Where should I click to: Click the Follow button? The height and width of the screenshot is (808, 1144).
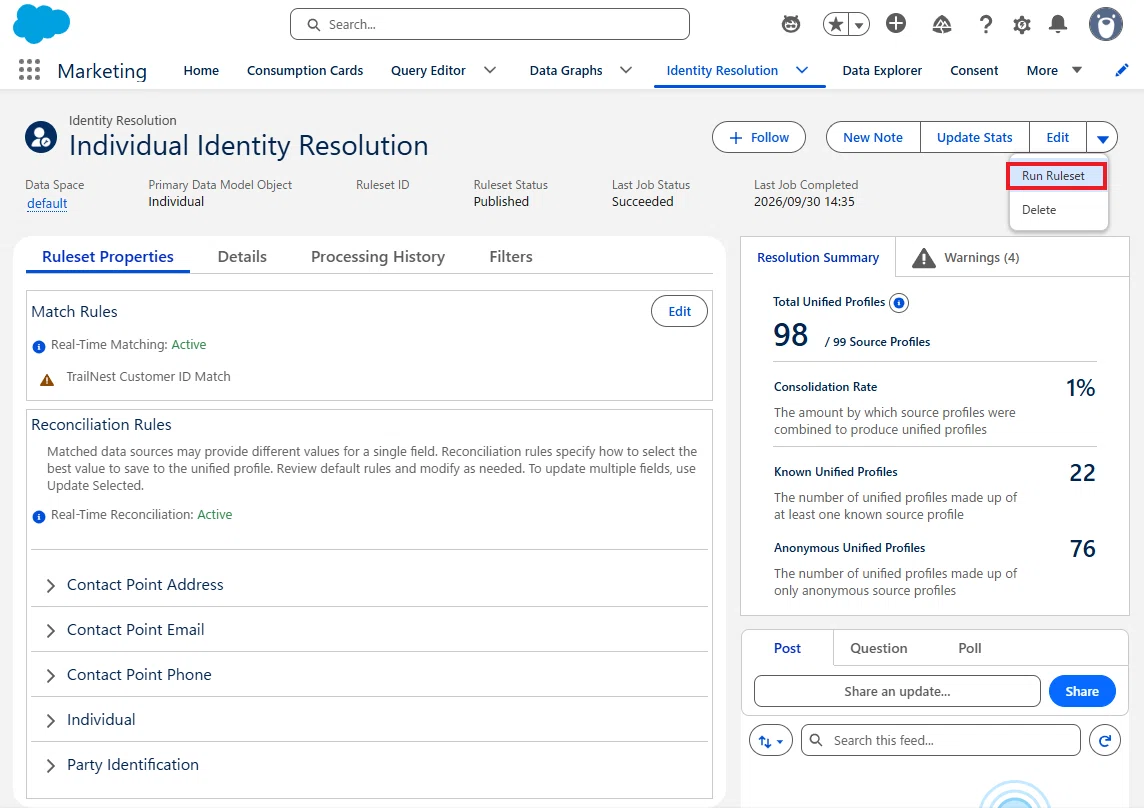point(759,137)
